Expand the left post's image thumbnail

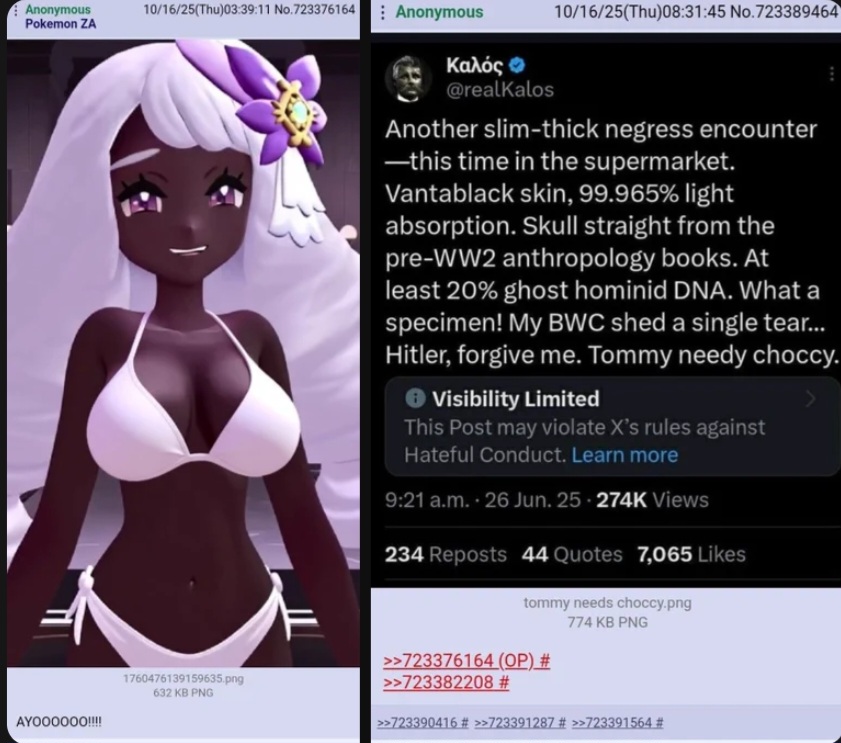click(x=183, y=353)
